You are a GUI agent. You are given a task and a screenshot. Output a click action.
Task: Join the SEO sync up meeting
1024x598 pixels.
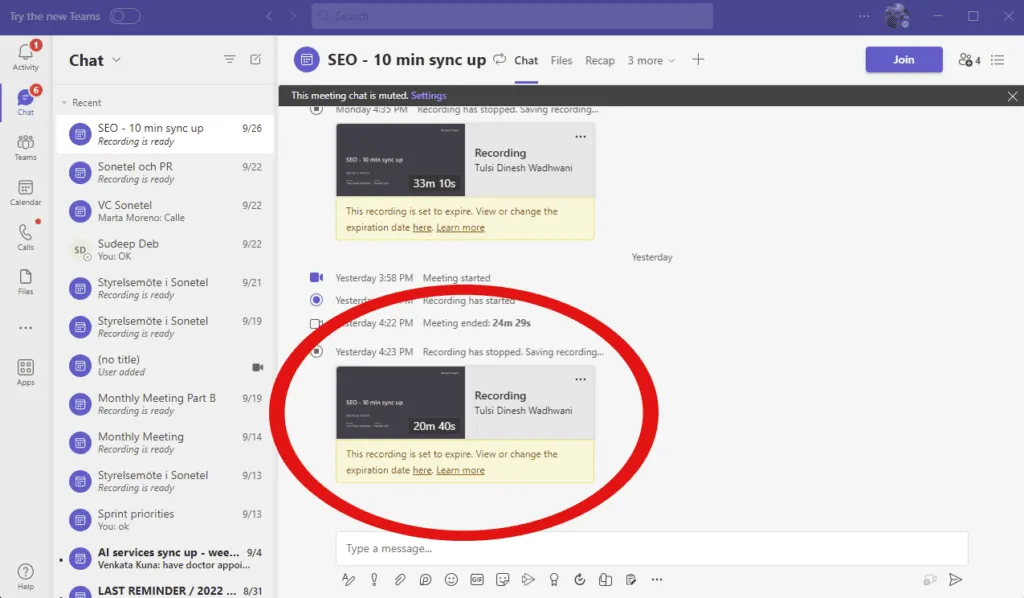click(x=903, y=60)
